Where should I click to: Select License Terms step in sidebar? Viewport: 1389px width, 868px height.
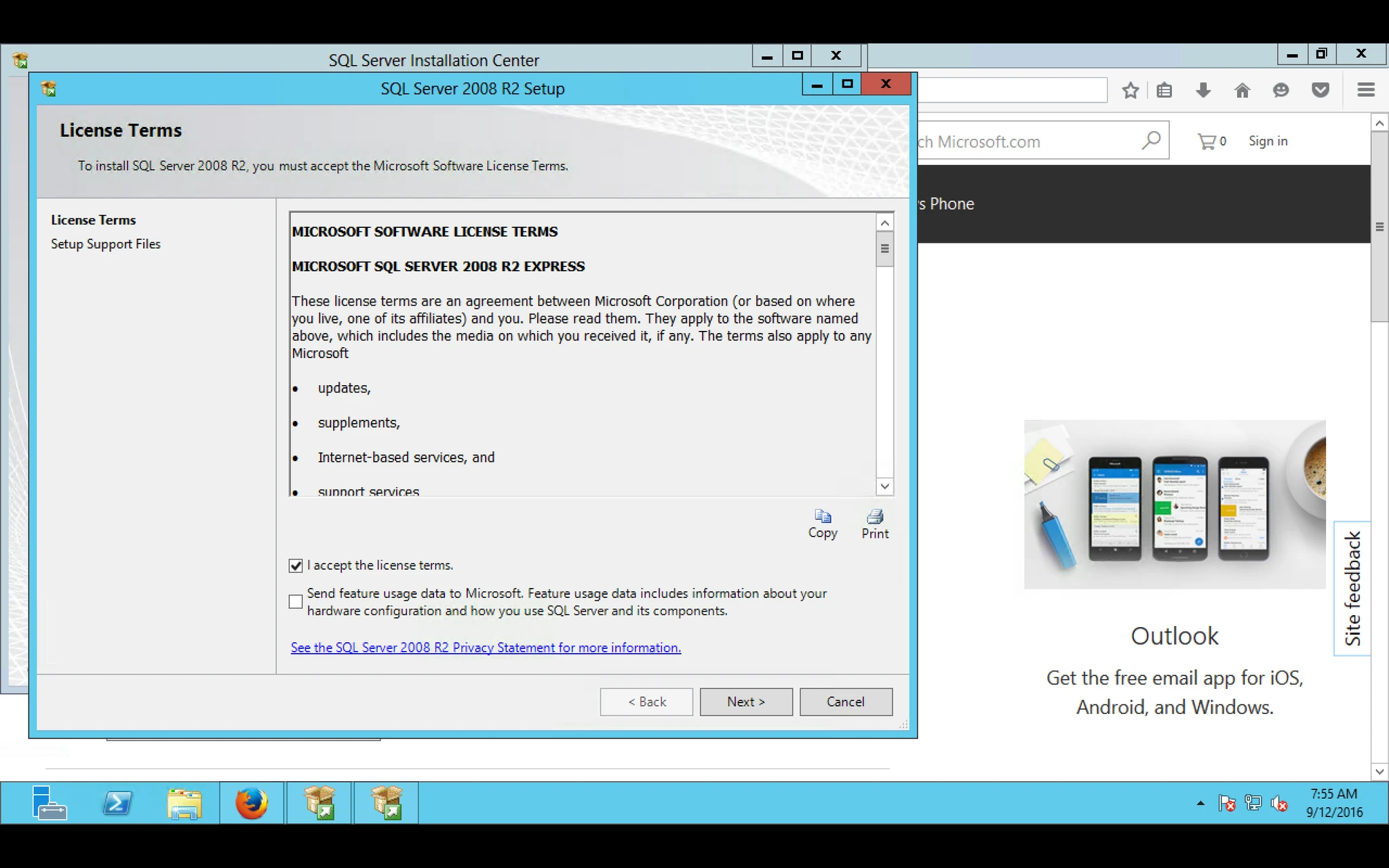(94, 220)
